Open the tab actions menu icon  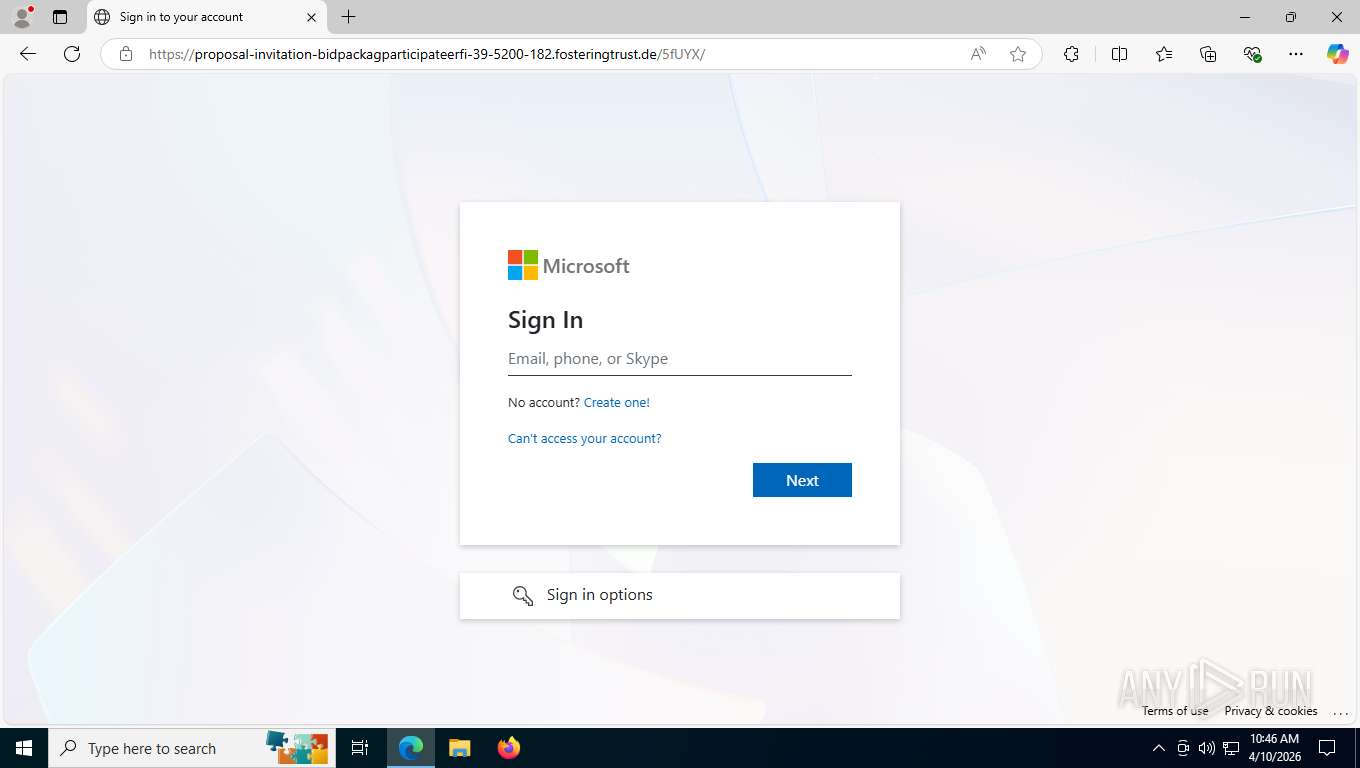(60, 17)
